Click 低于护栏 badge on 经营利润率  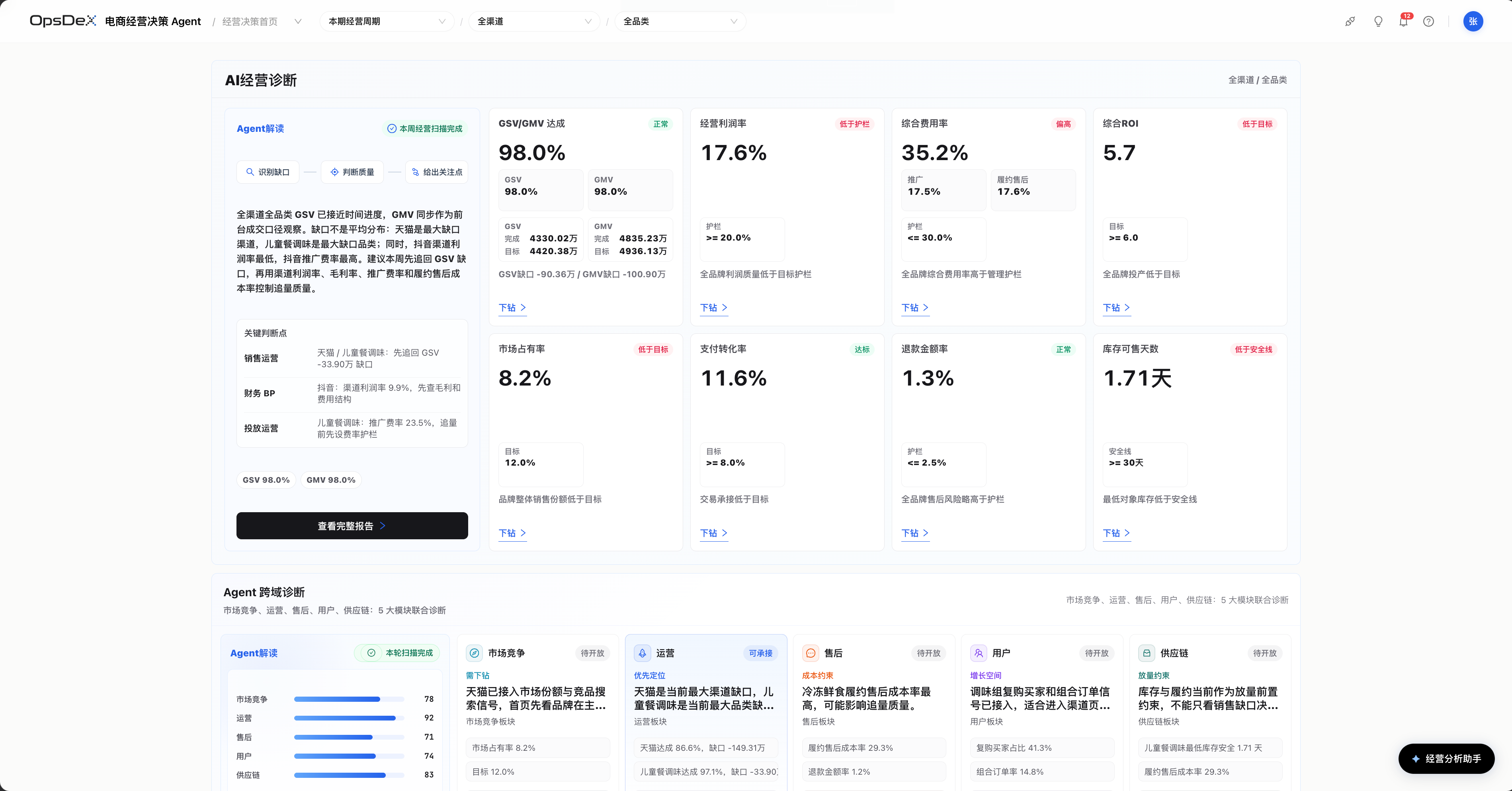[x=855, y=124]
